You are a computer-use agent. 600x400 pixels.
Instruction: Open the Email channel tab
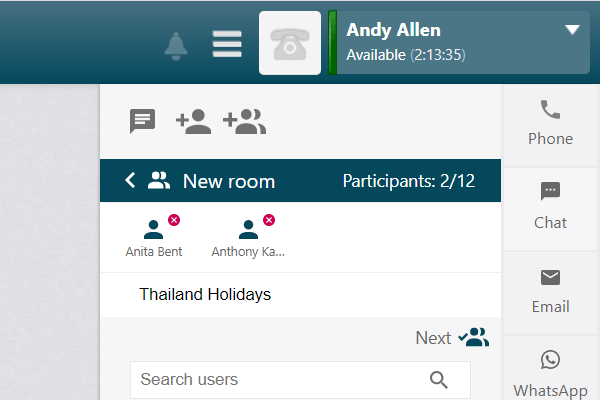click(550, 293)
